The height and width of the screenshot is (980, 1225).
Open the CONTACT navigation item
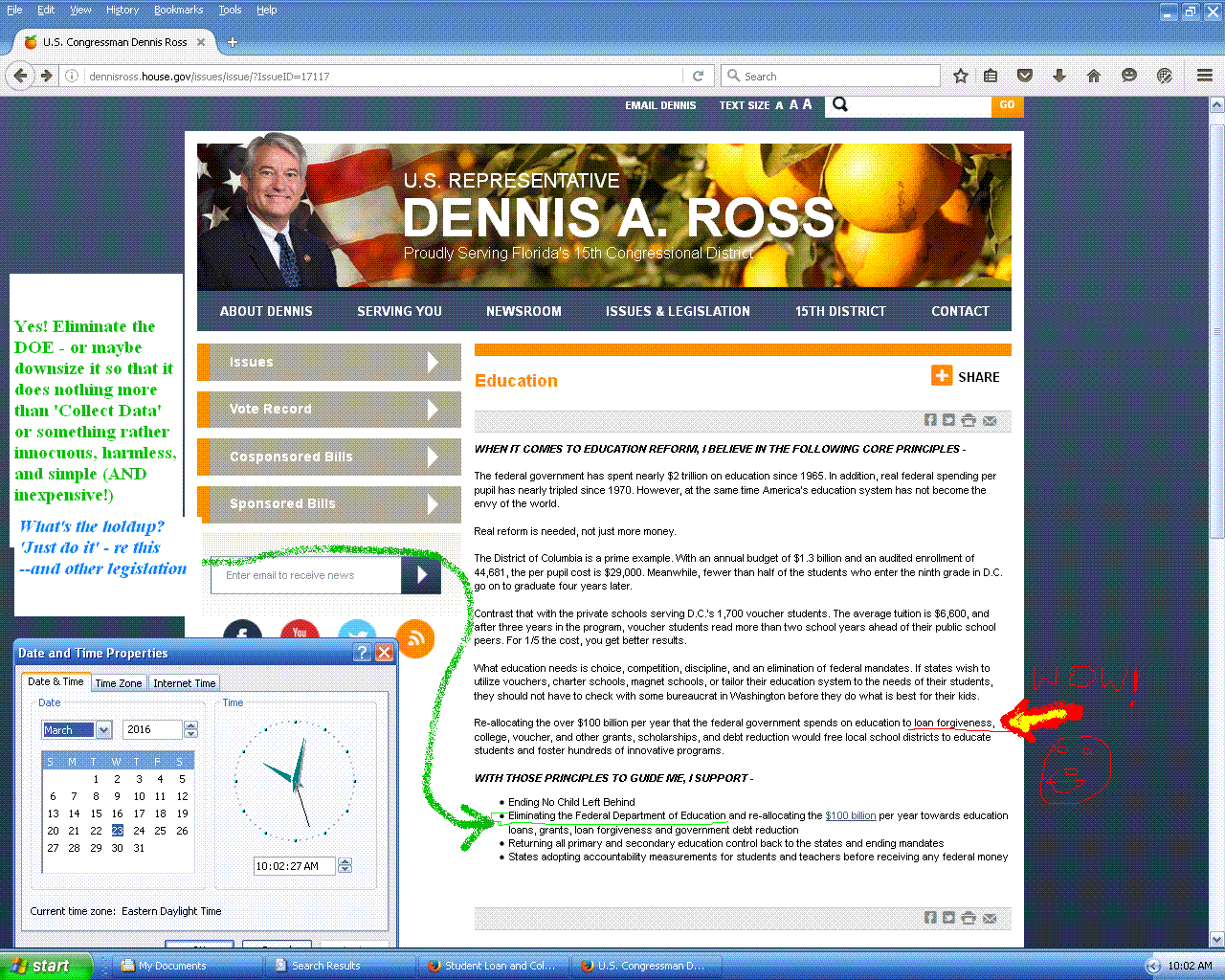coord(960,311)
